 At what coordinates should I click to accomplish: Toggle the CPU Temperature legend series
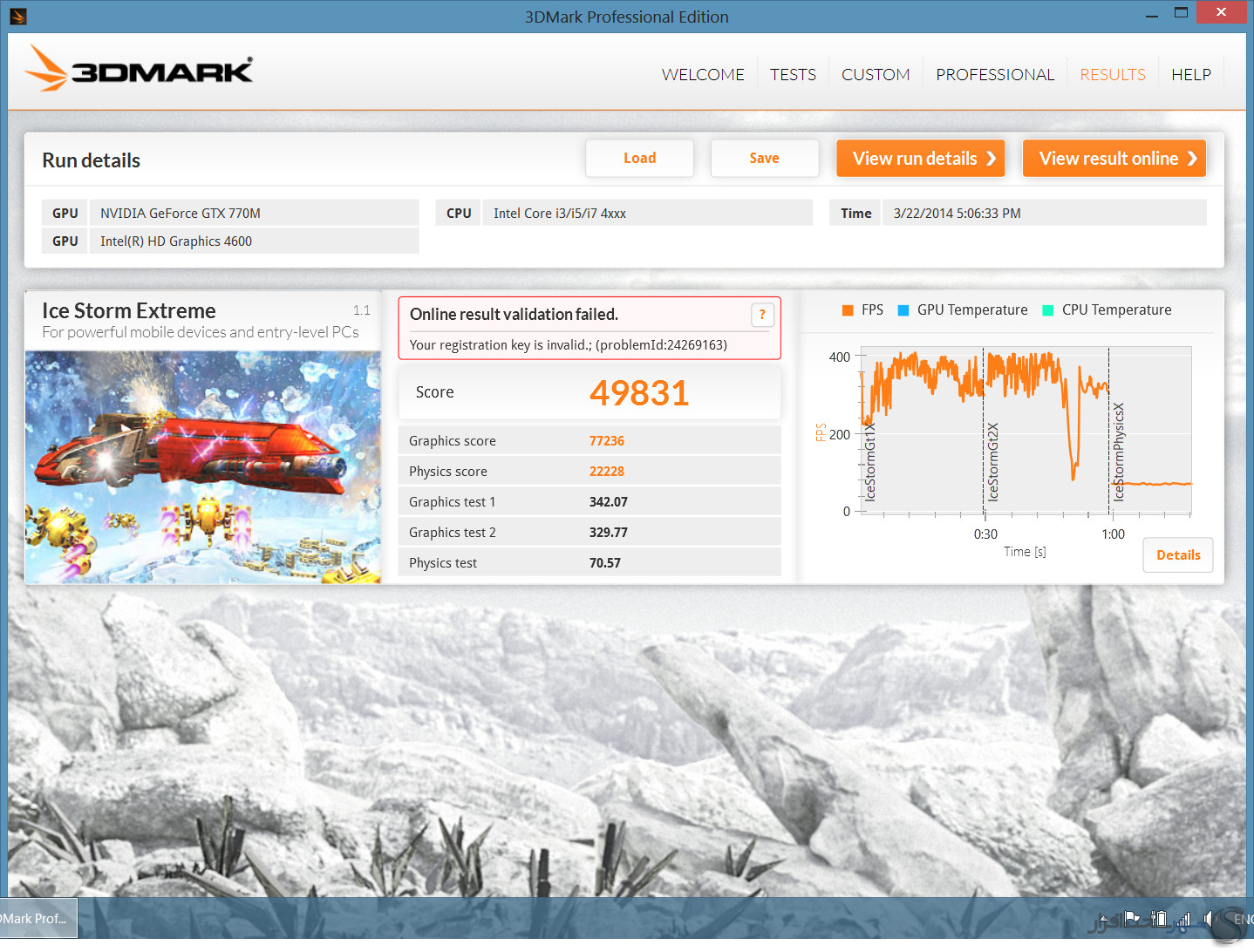click(x=1107, y=310)
